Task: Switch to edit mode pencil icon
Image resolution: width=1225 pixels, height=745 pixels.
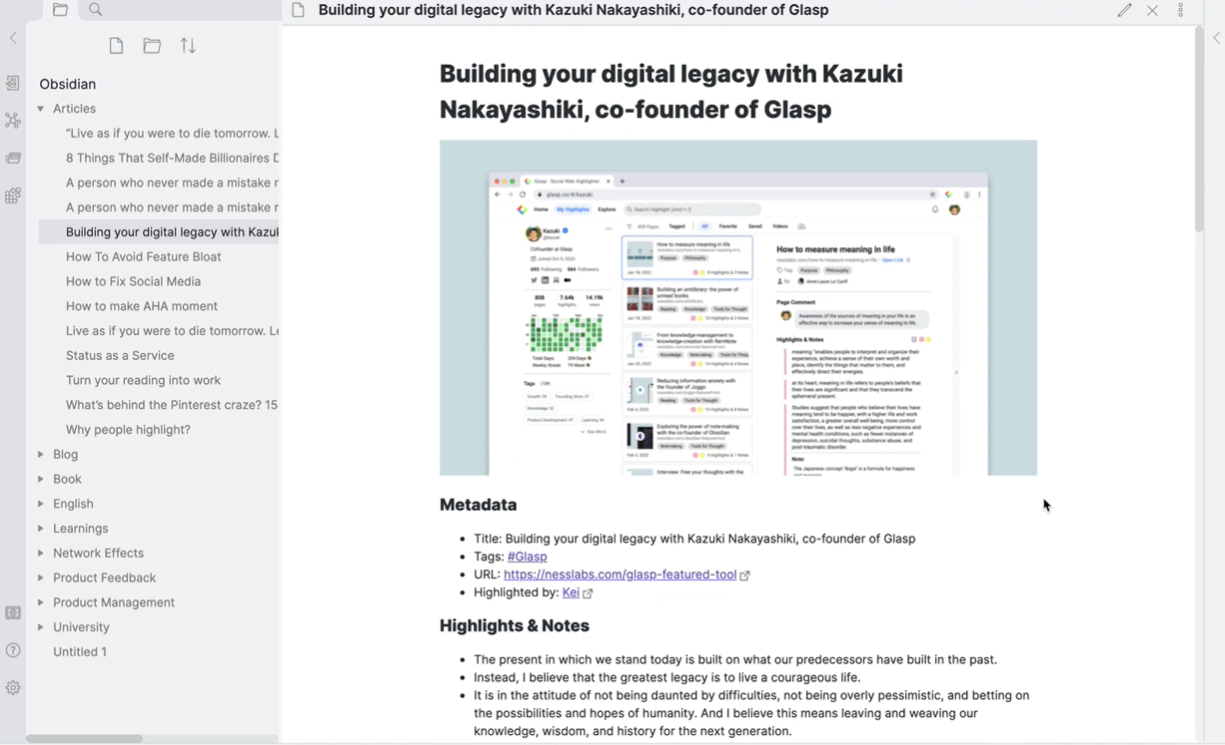Action: tap(1125, 10)
